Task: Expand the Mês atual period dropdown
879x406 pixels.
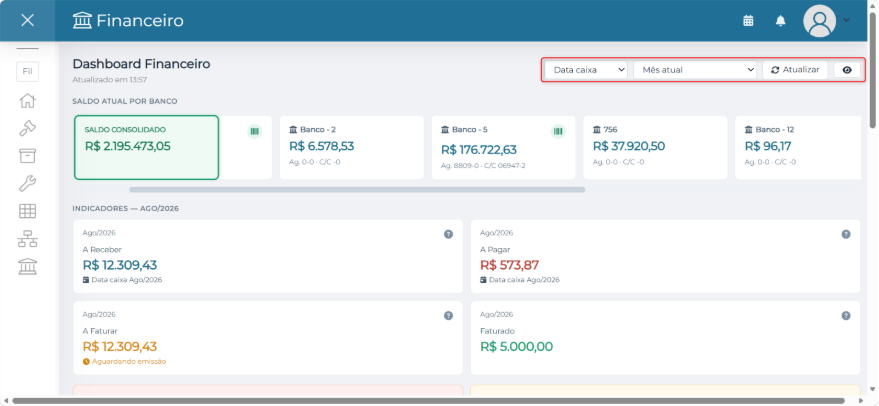Action: (x=695, y=70)
